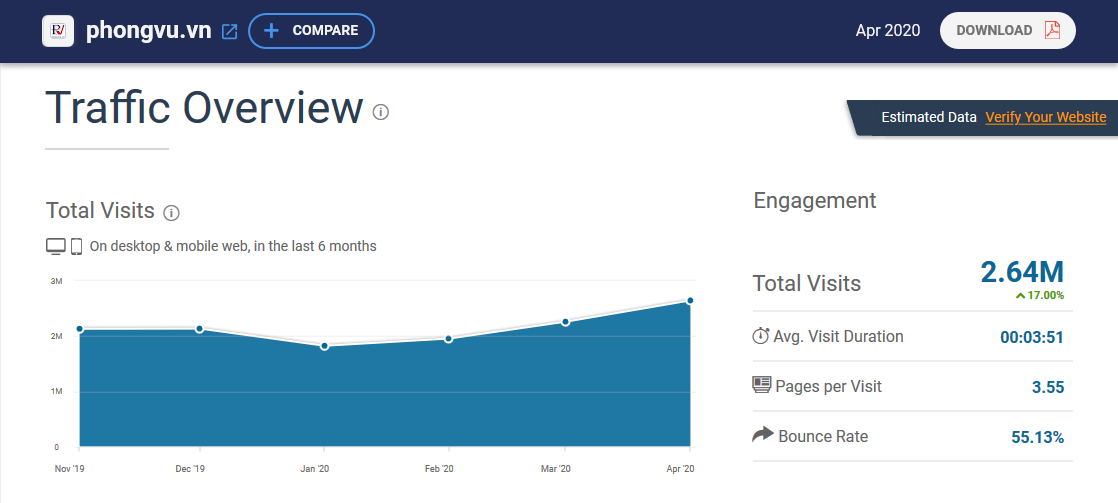Click the Pages per Visit icon

(761, 386)
